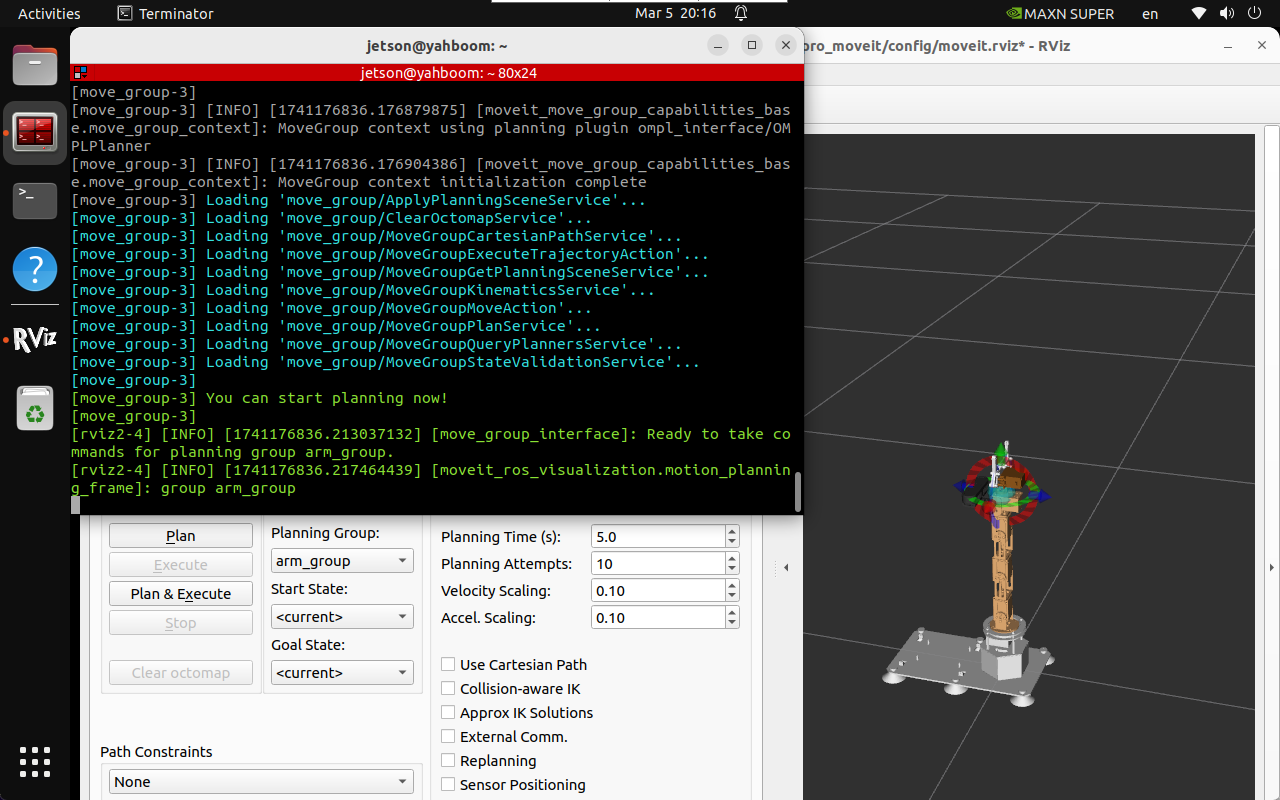
Task: Click the 'MoveGroupStateValidationService' loading line
Action: pyautogui.click(x=386, y=362)
